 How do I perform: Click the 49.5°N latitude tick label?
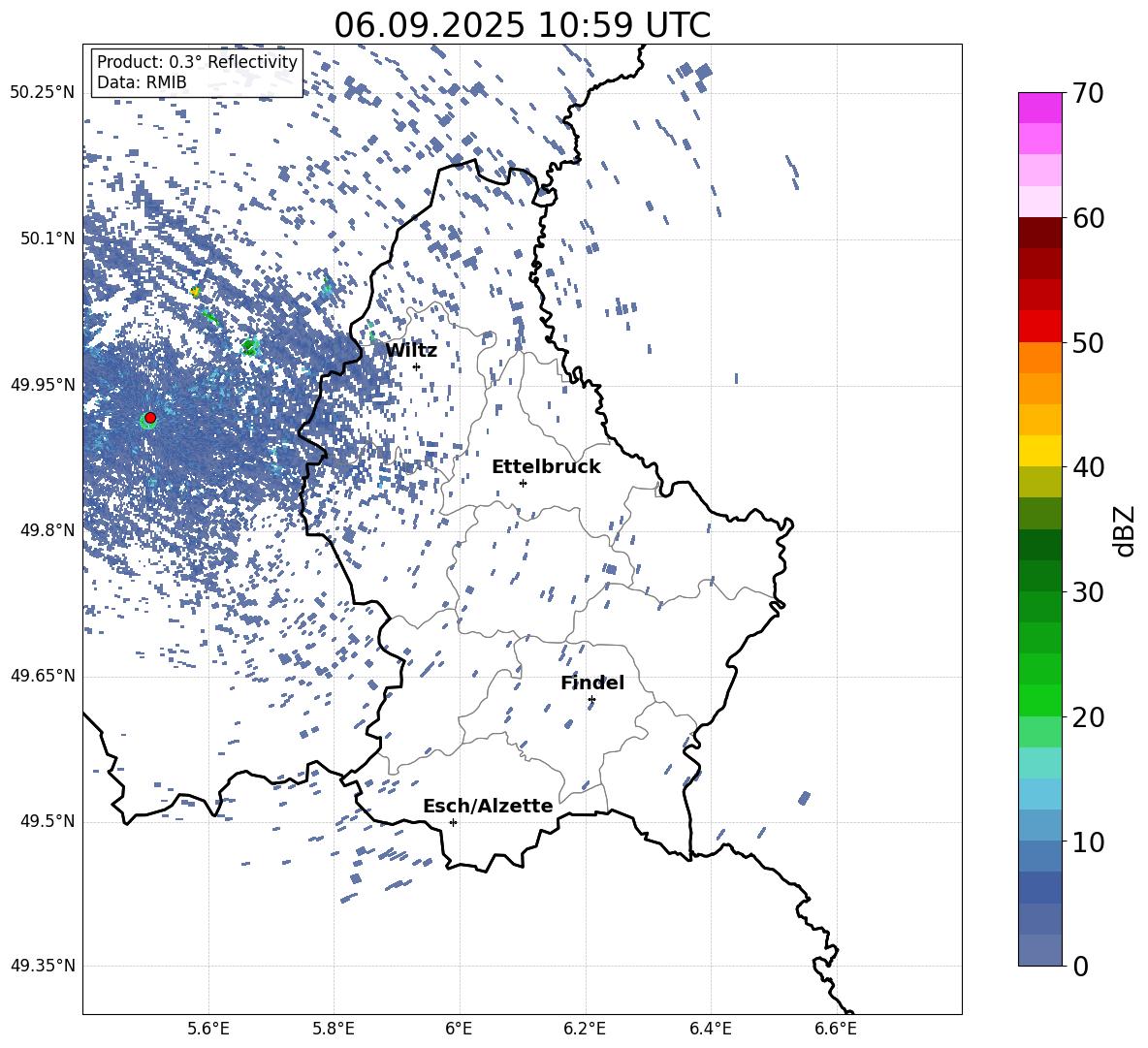47,821
